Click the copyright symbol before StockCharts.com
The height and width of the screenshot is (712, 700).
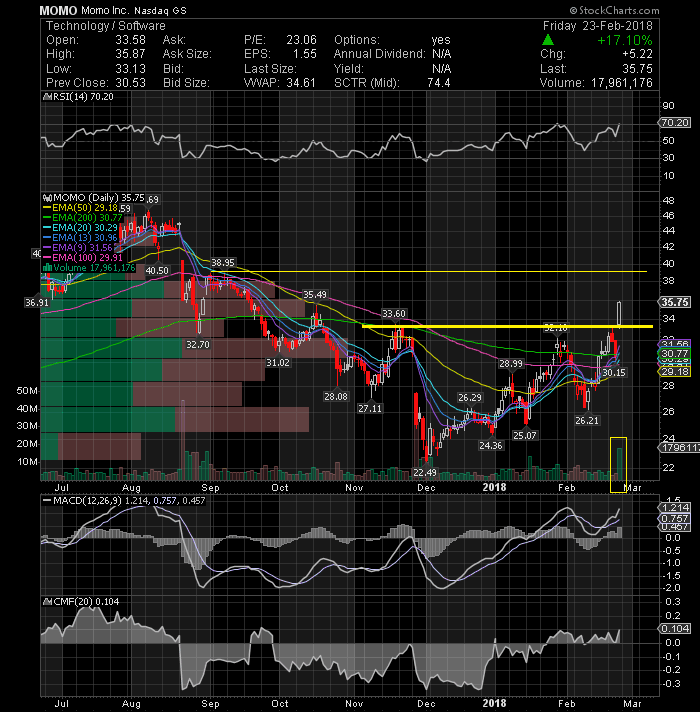click(573, 10)
